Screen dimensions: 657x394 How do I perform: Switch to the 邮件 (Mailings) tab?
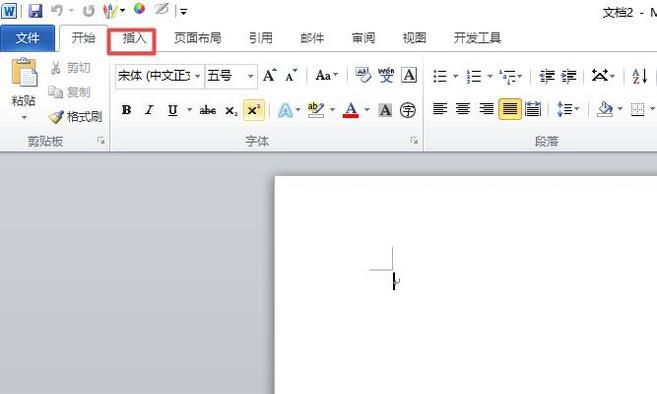(x=312, y=38)
